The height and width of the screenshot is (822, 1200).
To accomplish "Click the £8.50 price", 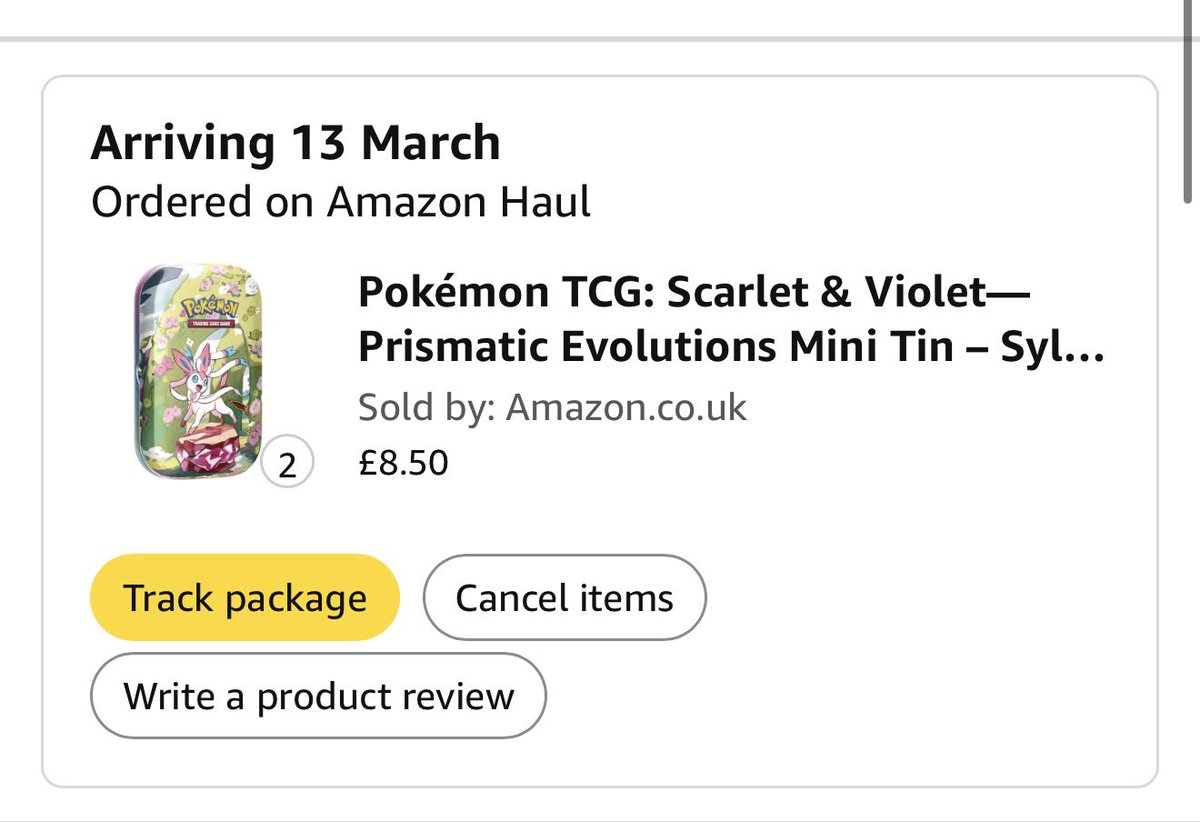I will point(403,463).
